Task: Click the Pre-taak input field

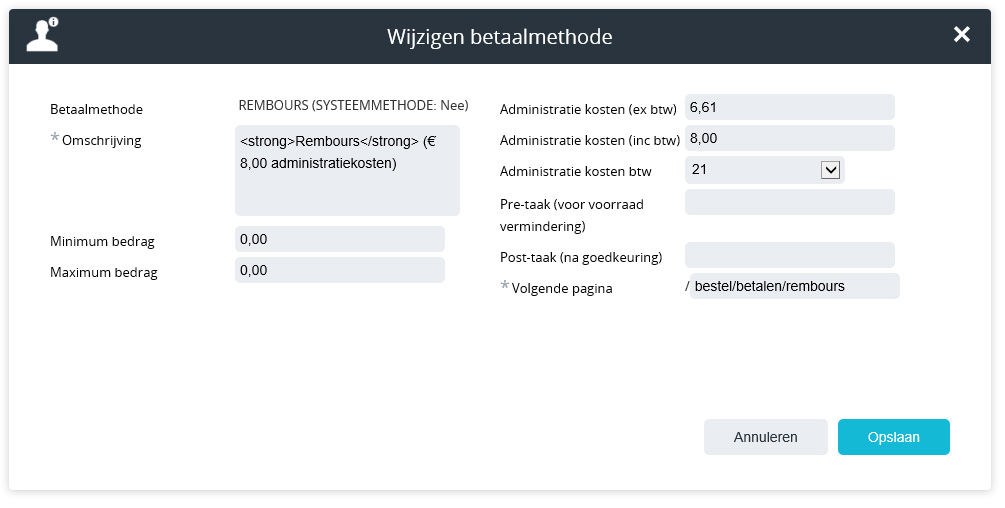Action: pos(790,202)
